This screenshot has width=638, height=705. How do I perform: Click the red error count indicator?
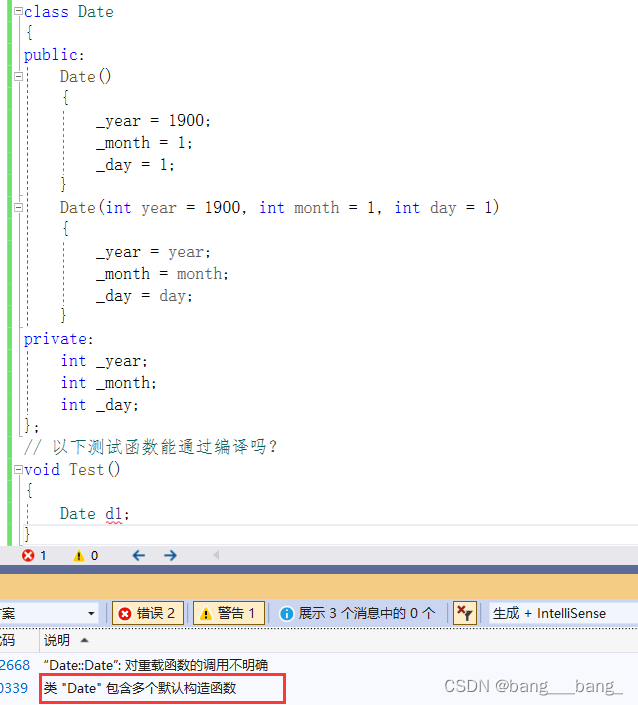pyautogui.click(x=34, y=556)
